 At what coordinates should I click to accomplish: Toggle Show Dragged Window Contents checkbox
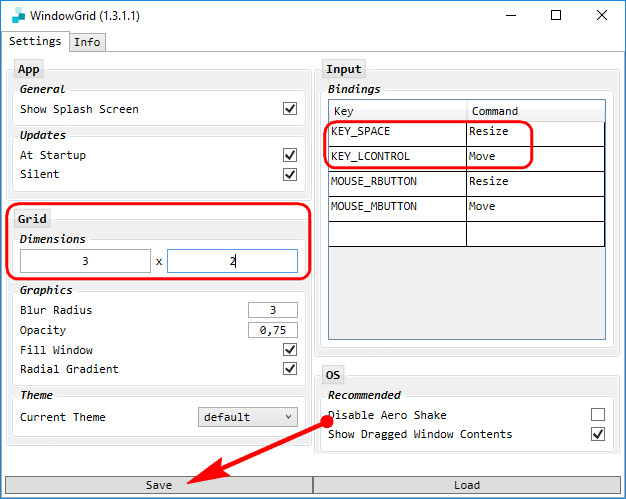click(x=598, y=434)
